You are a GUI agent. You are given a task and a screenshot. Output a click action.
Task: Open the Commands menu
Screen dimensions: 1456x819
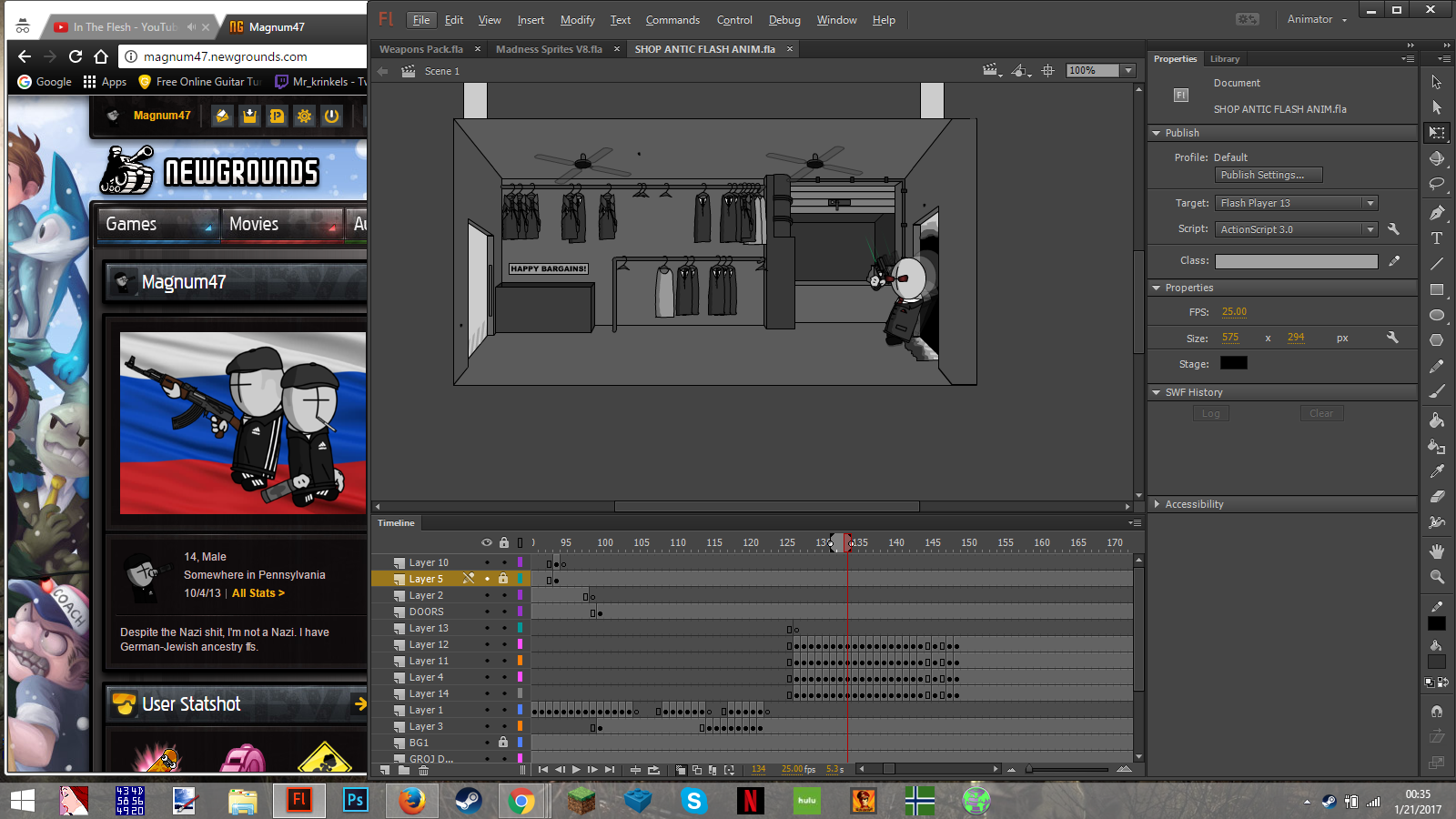[673, 20]
